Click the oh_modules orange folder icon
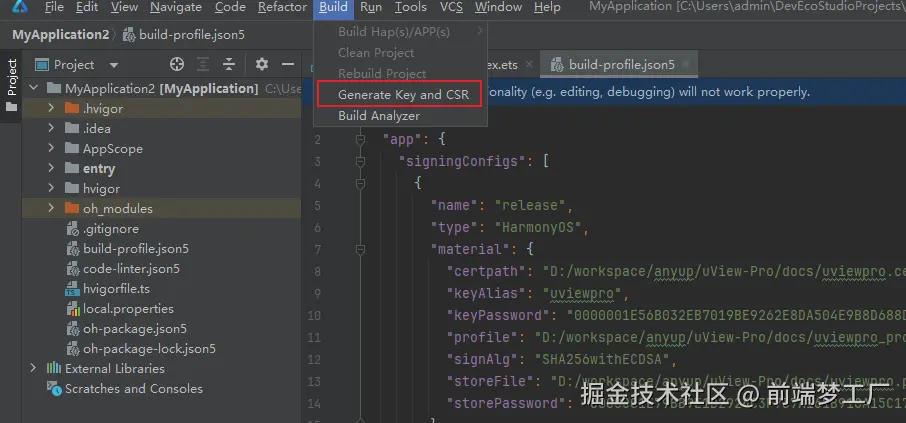Viewport: 906px width, 423px height. pos(72,208)
